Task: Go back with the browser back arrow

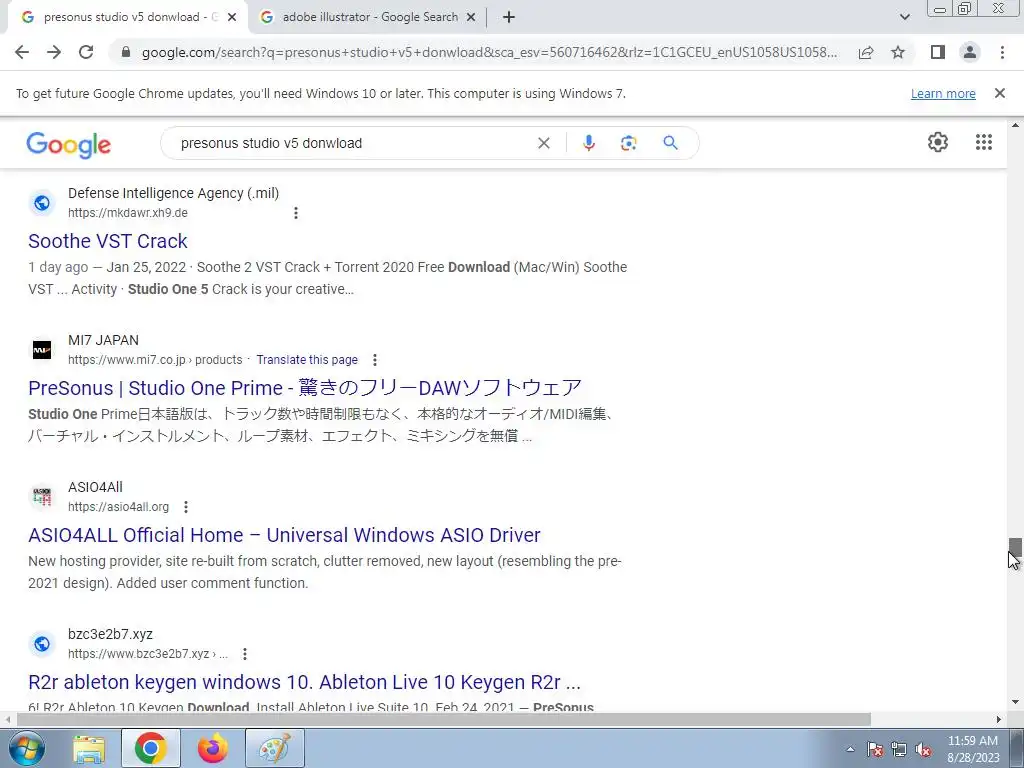Action: (x=22, y=52)
